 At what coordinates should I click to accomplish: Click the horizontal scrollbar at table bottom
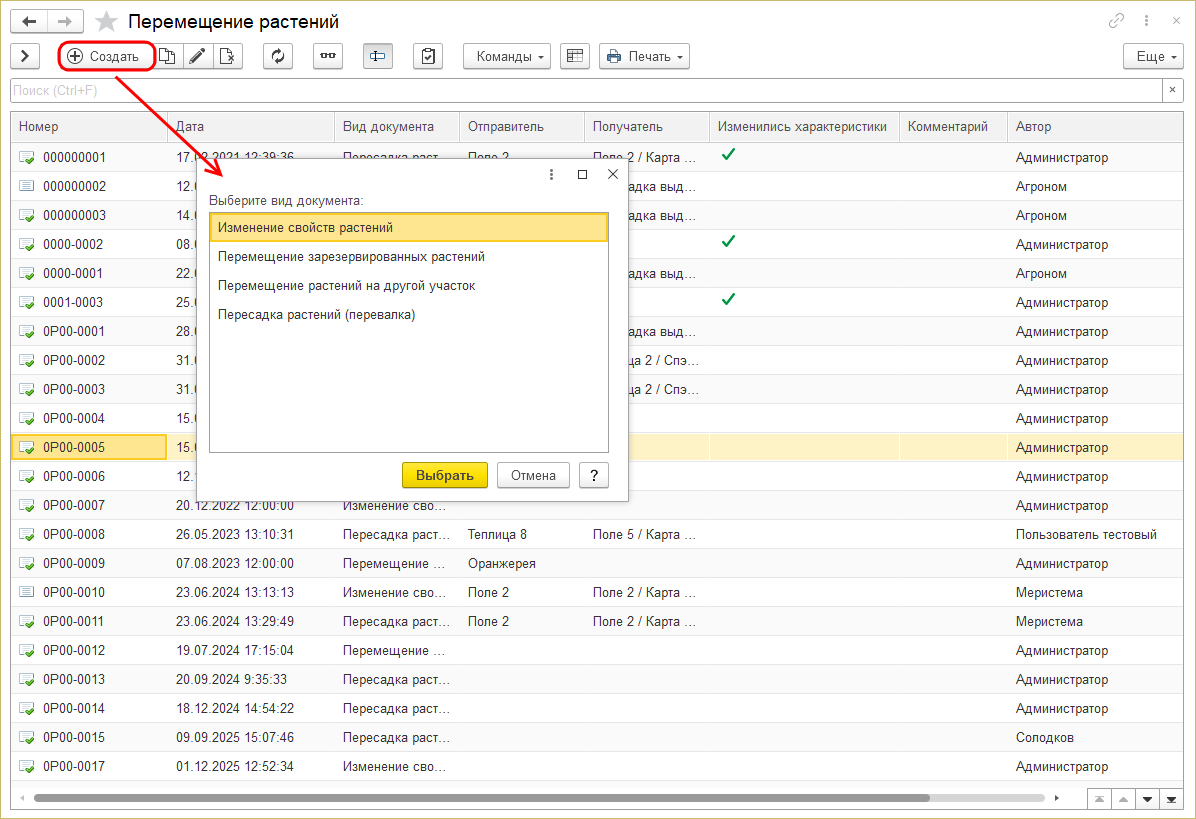tap(480, 798)
